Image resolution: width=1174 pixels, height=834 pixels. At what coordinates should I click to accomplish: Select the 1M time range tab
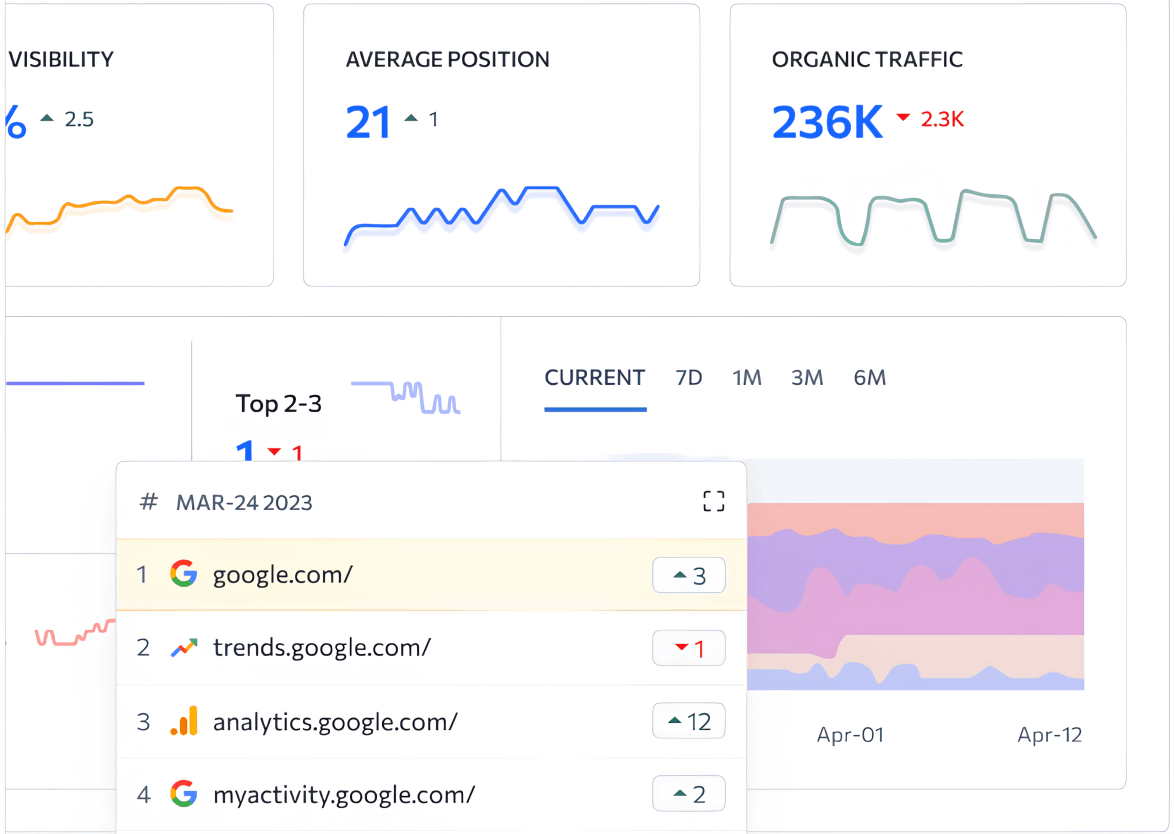(747, 378)
